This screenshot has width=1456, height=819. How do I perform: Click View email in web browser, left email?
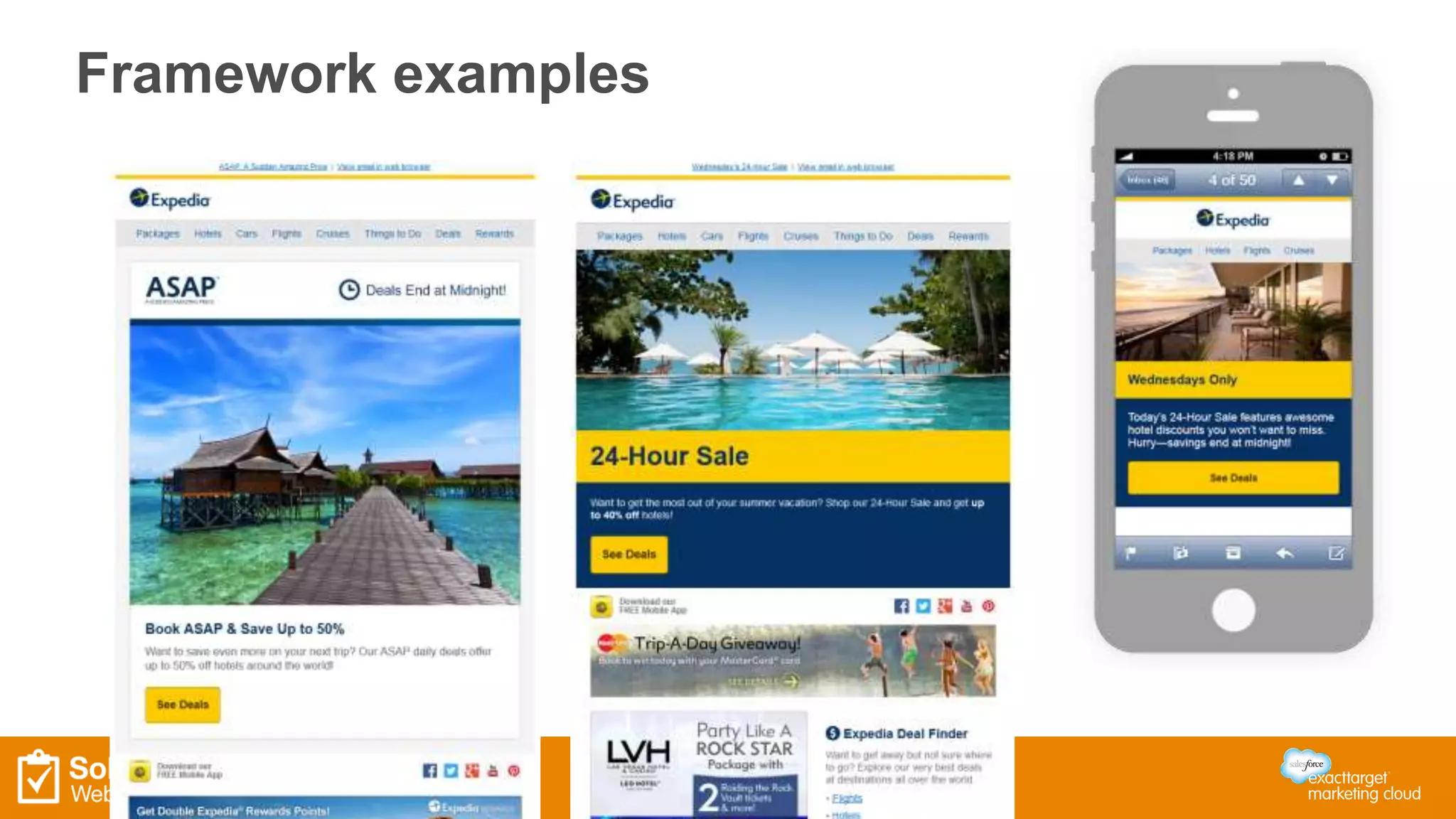click(384, 167)
